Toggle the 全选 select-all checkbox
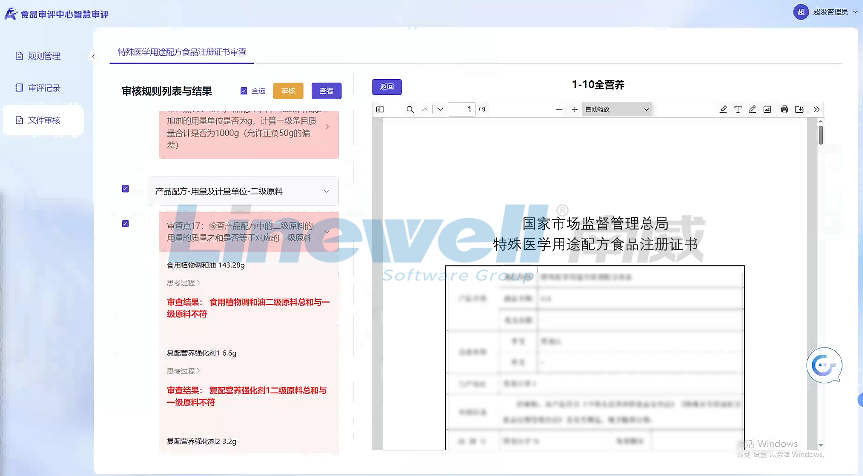Screen dimensions: 863x476 point(244,91)
